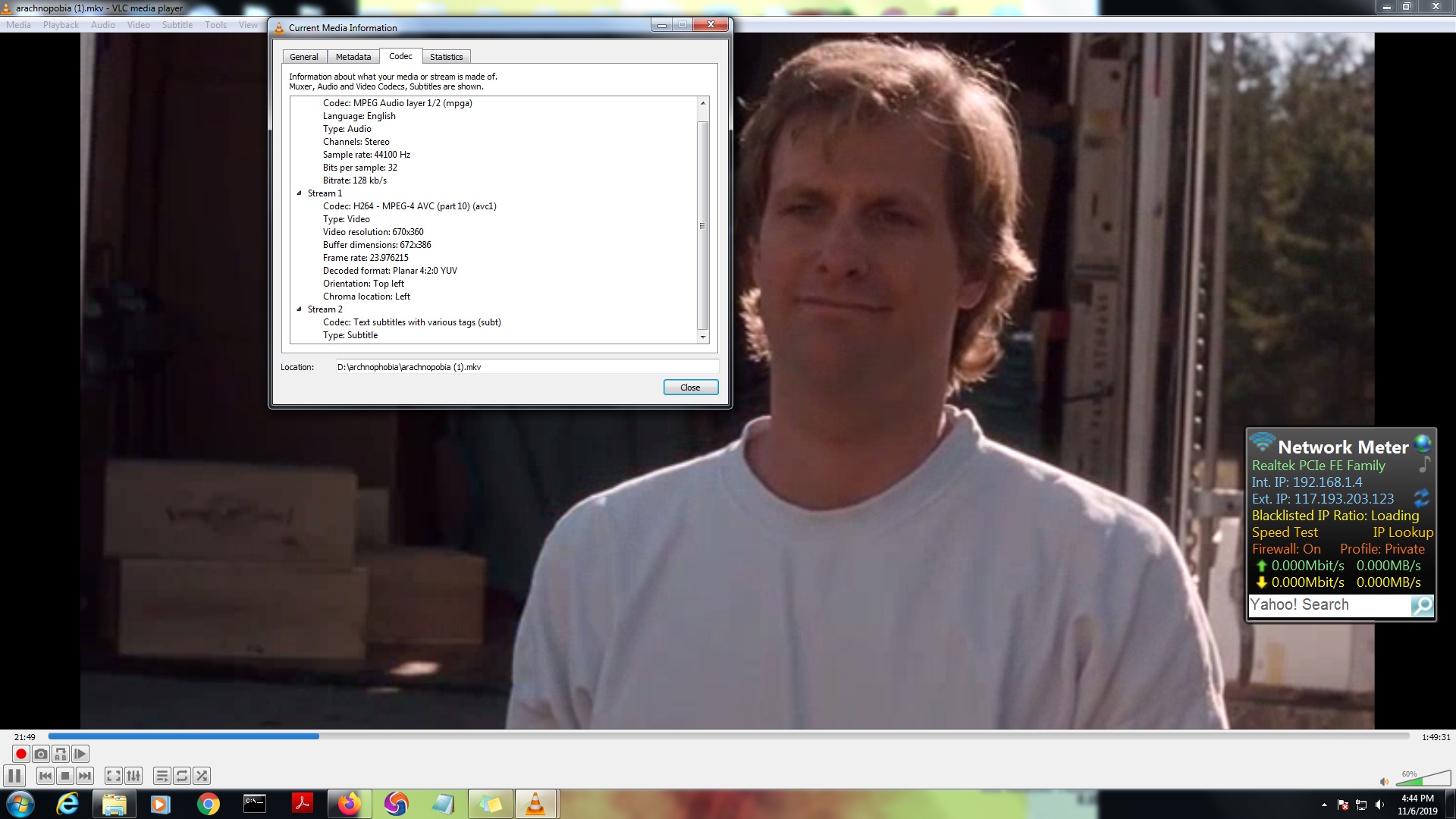Click the codec list scrollbar thumb
The height and width of the screenshot is (819, 1456).
click(703, 225)
